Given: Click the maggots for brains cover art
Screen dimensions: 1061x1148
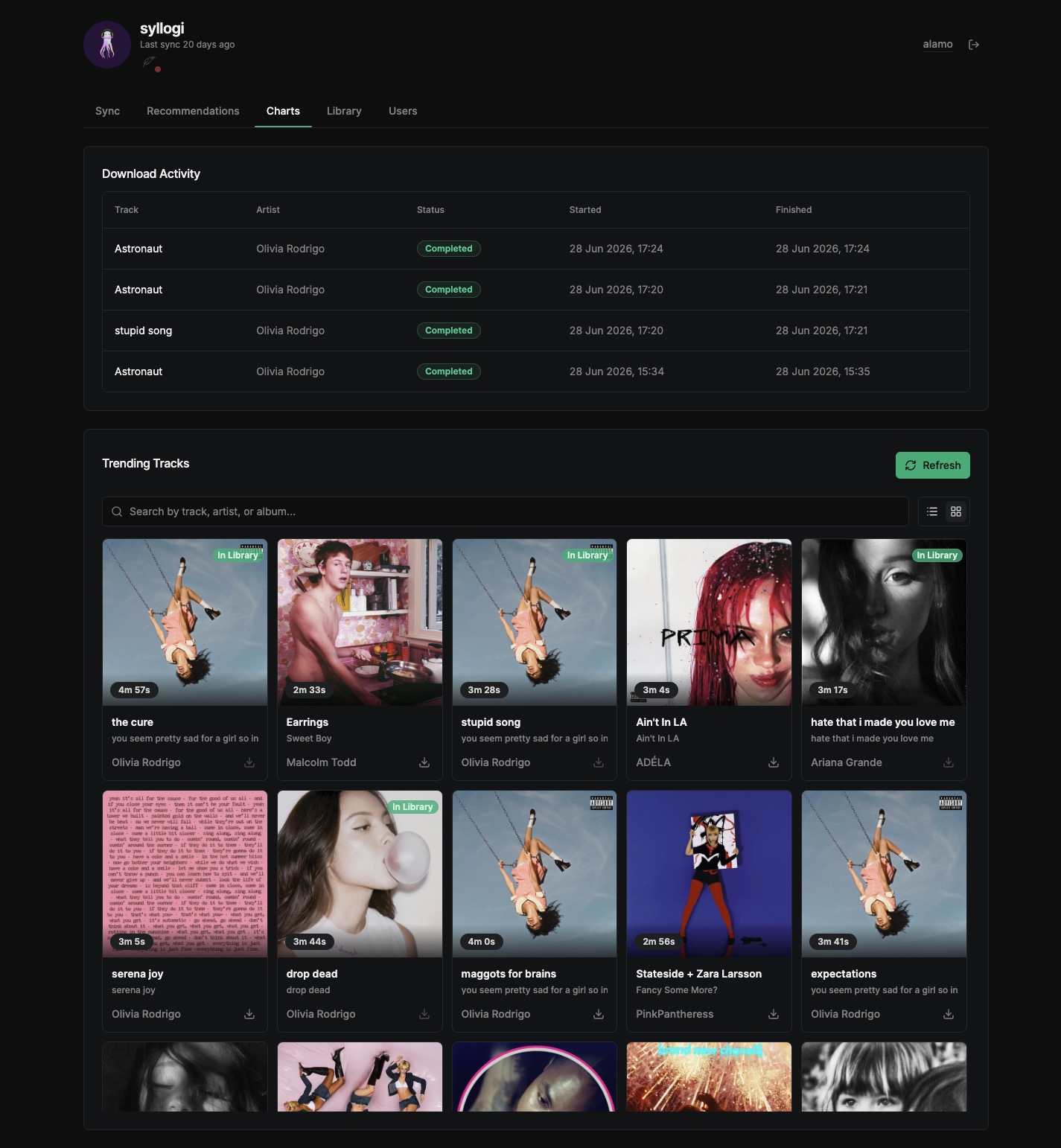Looking at the screenshot, I should point(535,874).
